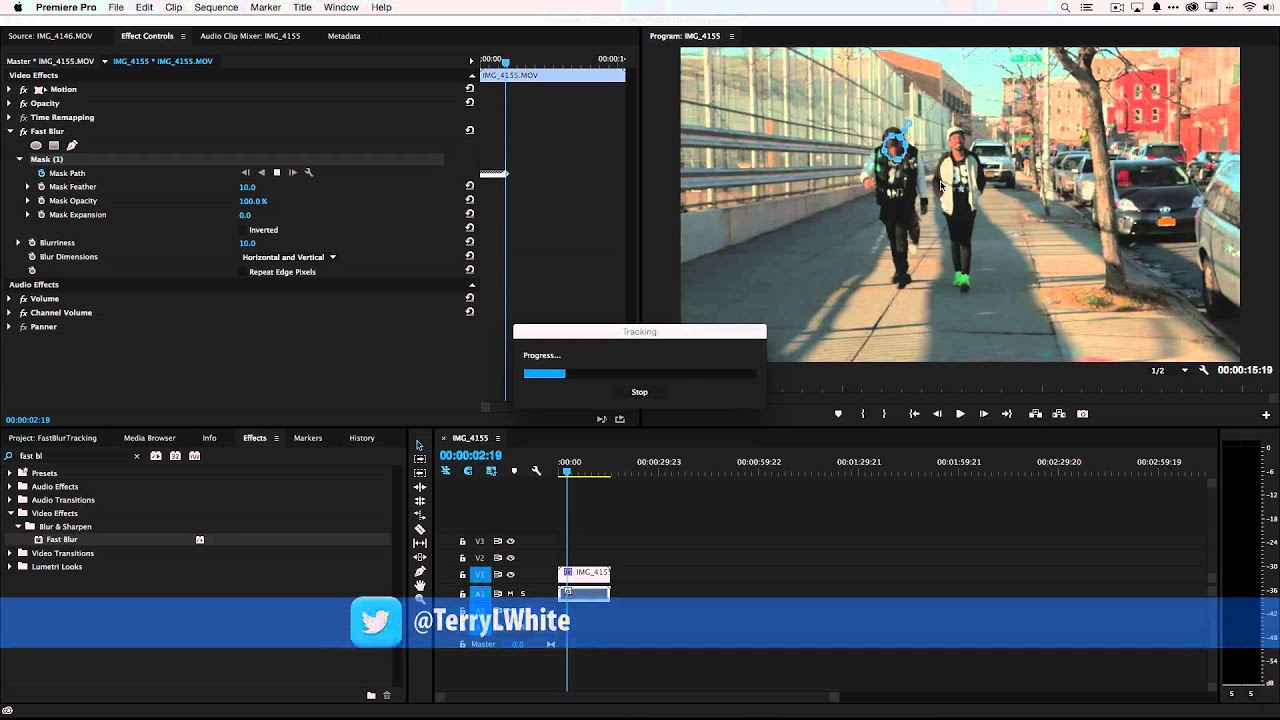Collapse the Blur & Sharpen folder
This screenshot has height=720, width=1280.
(x=18, y=526)
